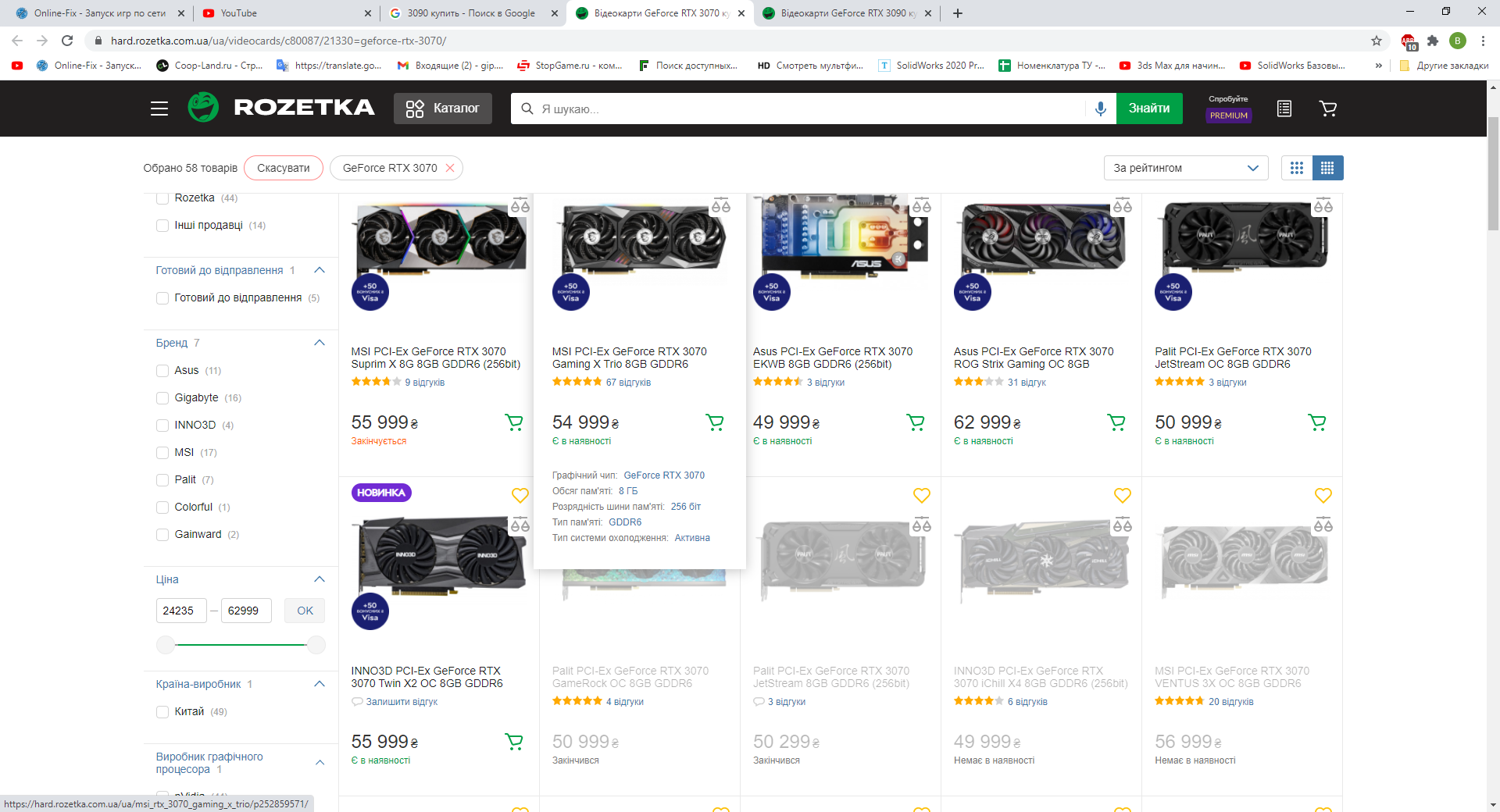1500x812 pixels.
Task: Check the MSI brand filter
Action: [x=162, y=453]
